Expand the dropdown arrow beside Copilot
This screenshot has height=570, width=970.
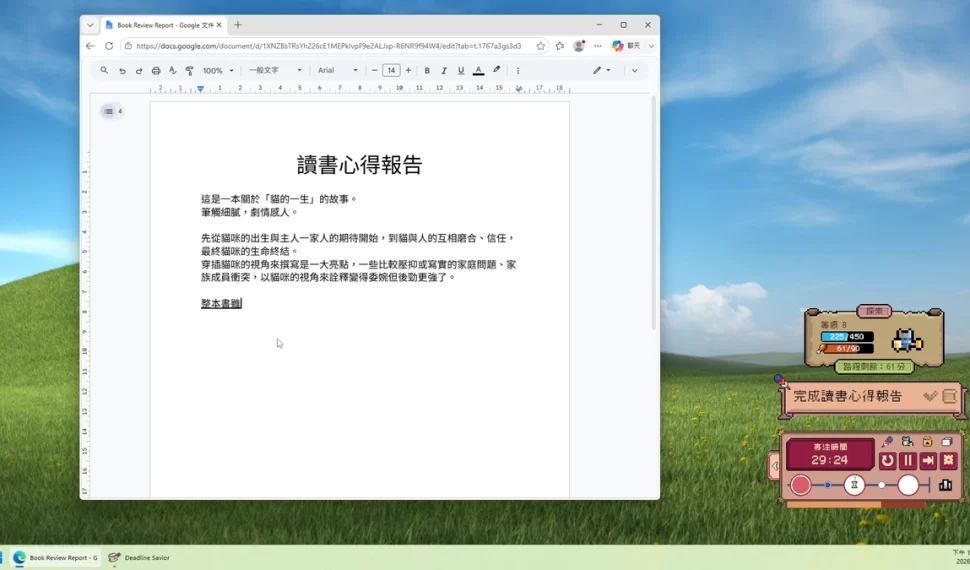(x=651, y=46)
